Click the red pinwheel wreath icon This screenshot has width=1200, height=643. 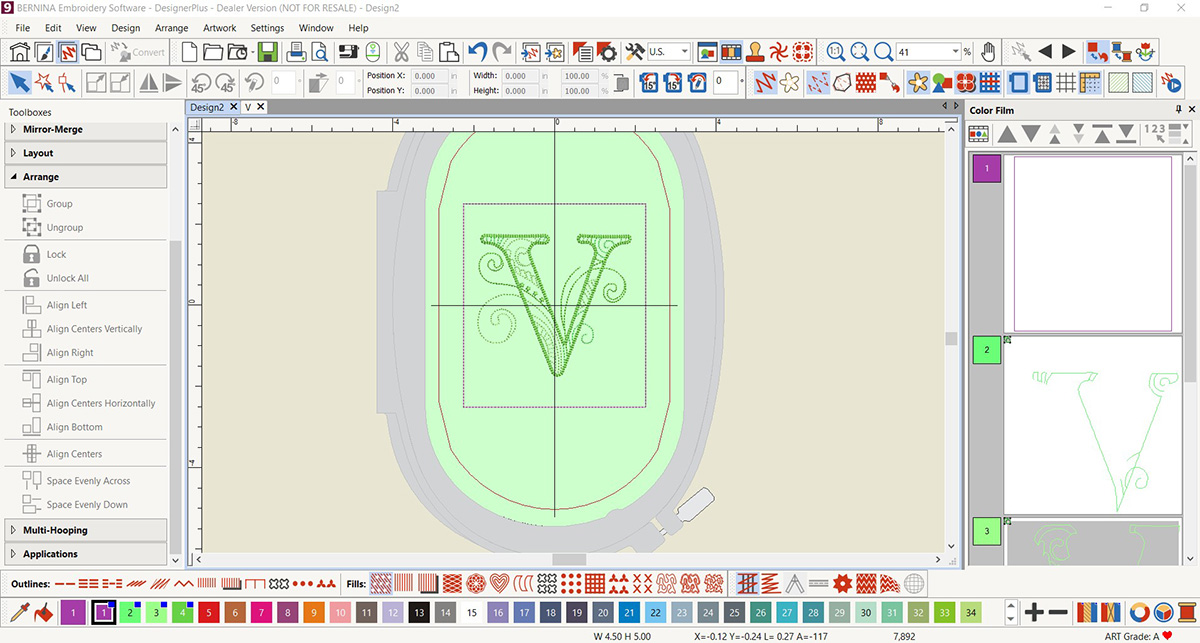click(779, 51)
